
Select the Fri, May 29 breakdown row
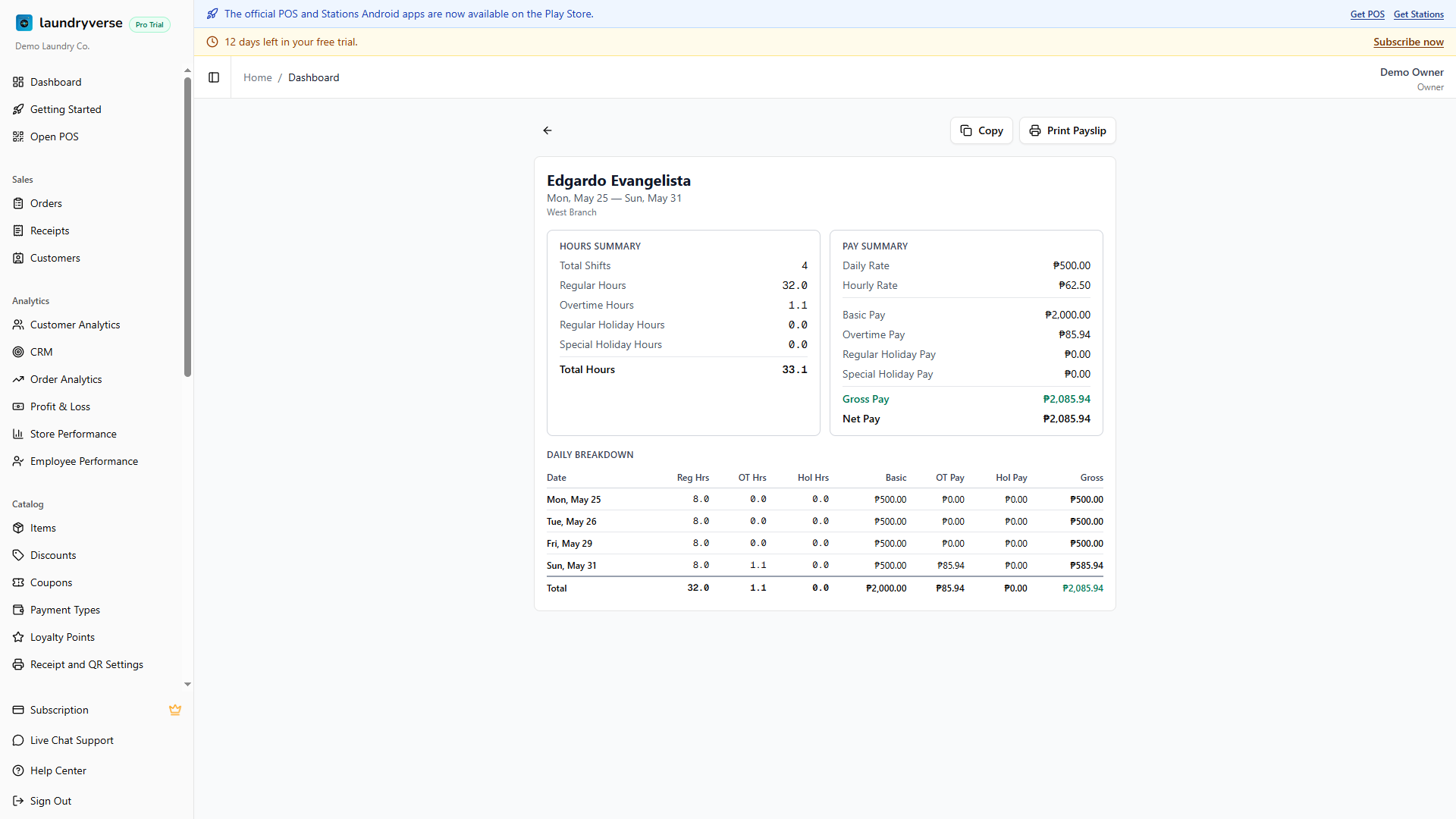(x=824, y=544)
